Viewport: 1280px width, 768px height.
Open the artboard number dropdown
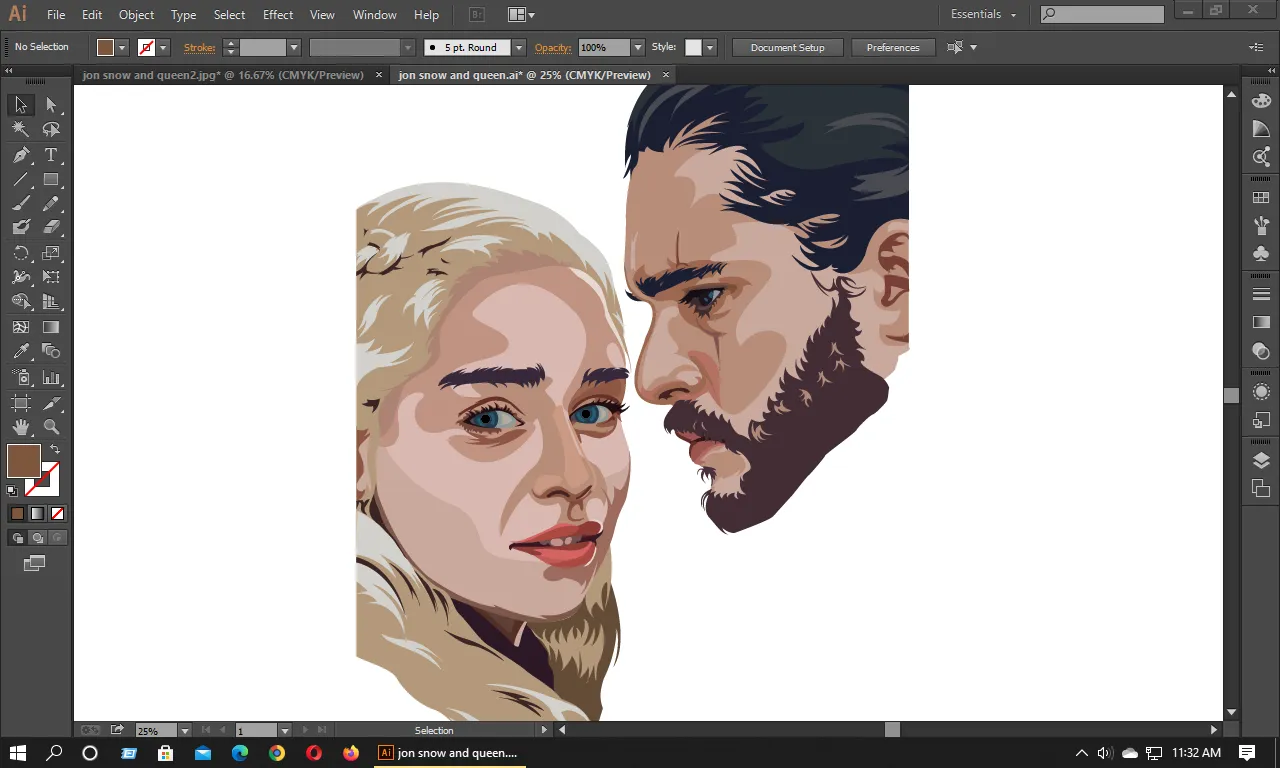285,731
